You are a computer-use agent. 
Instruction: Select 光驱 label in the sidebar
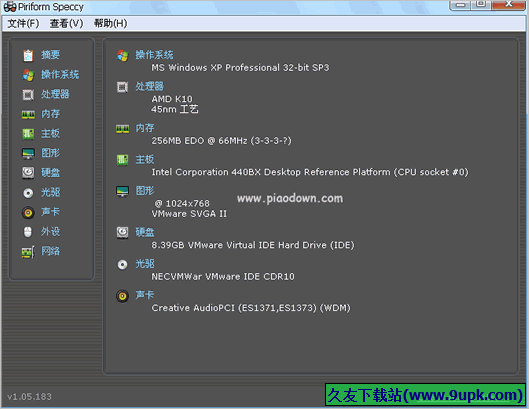[x=51, y=192]
